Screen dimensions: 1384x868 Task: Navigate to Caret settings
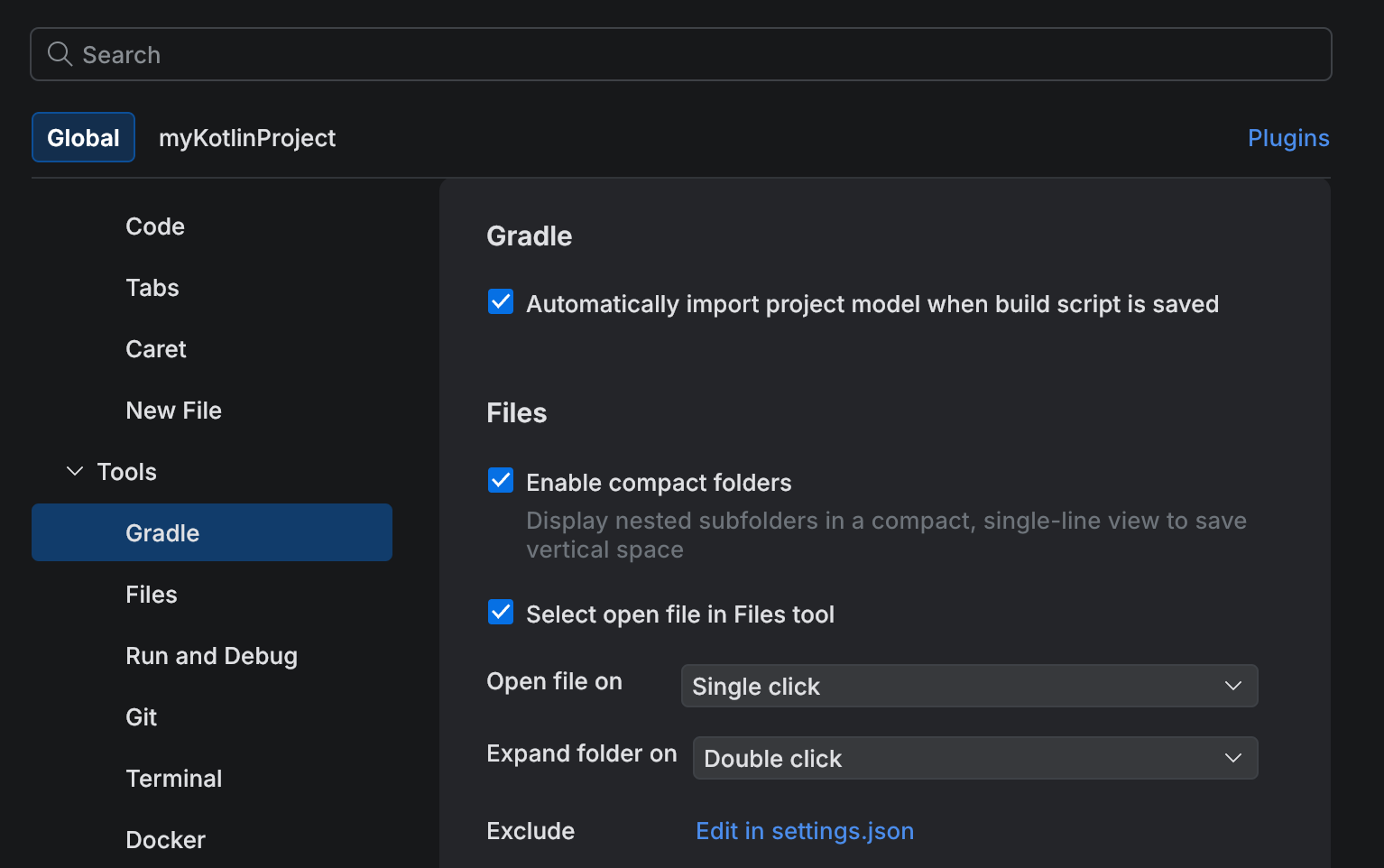point(155,348)
